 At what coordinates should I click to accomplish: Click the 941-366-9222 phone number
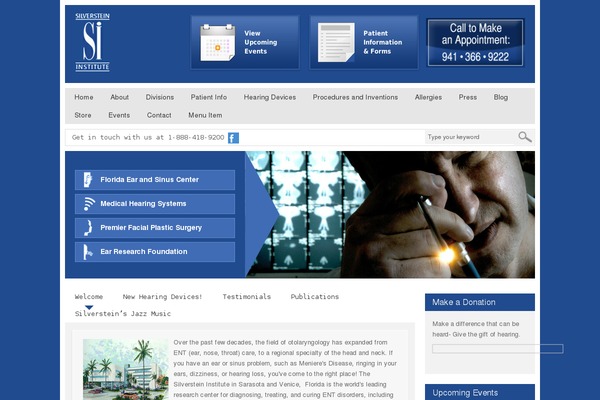point(475,57)
